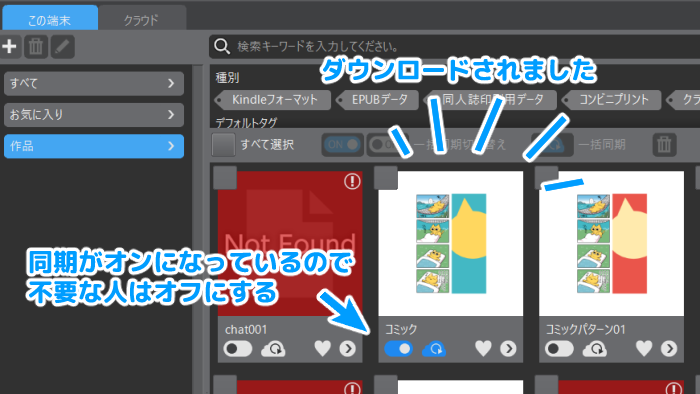Filter by EPUBデータ tag
The width and height of the screenshot is (700, 394).
click(x=378, y=100)
